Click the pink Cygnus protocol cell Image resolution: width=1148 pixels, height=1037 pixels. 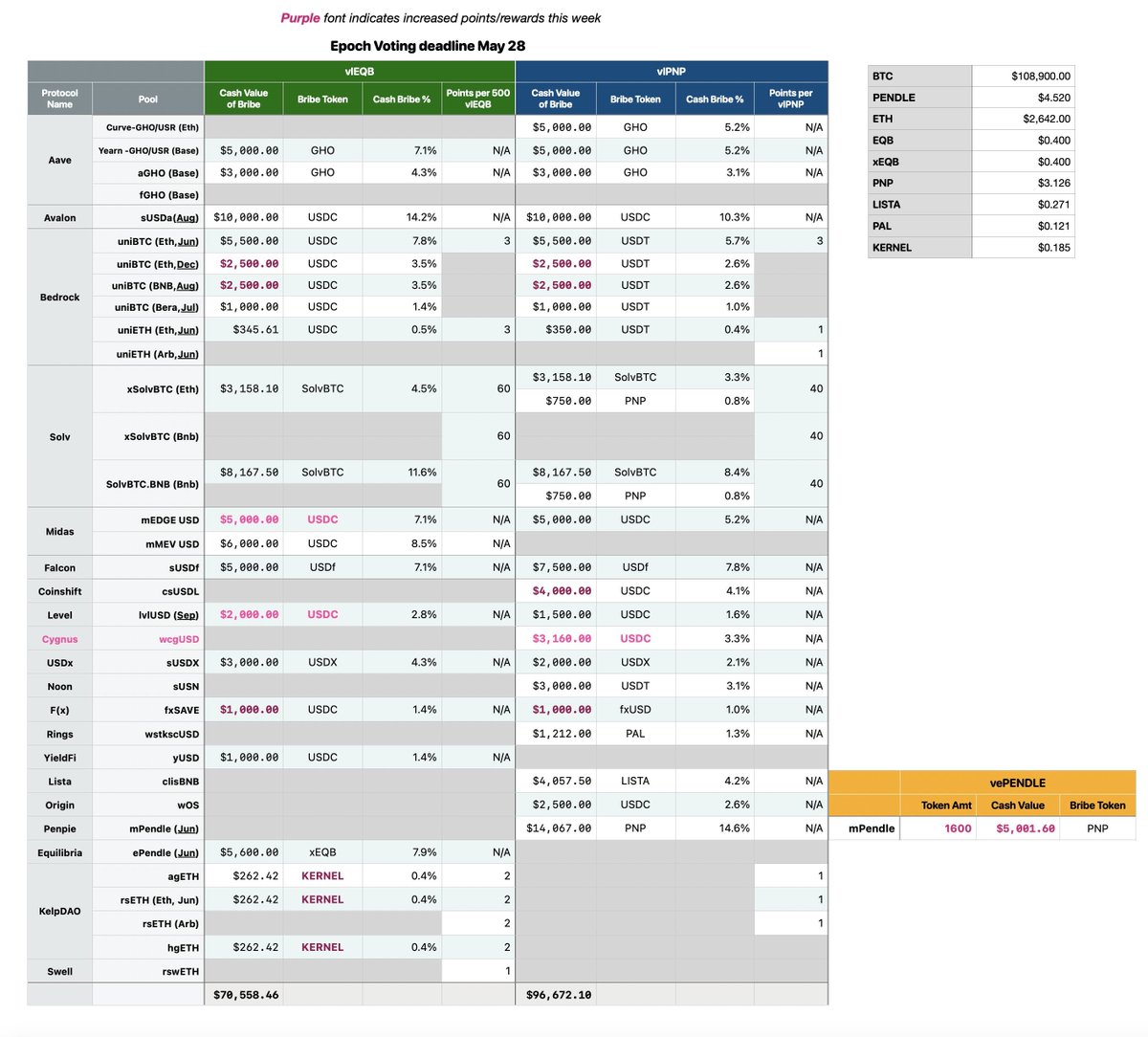(x=59, y=639)
